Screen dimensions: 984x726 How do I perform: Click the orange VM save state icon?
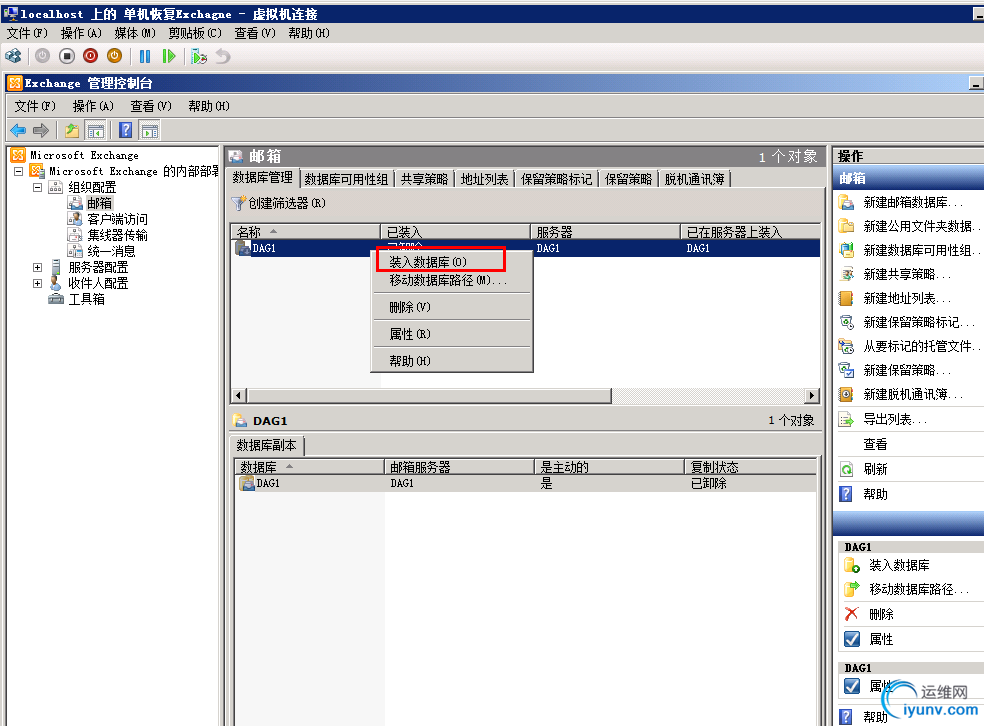coord(114,56)
